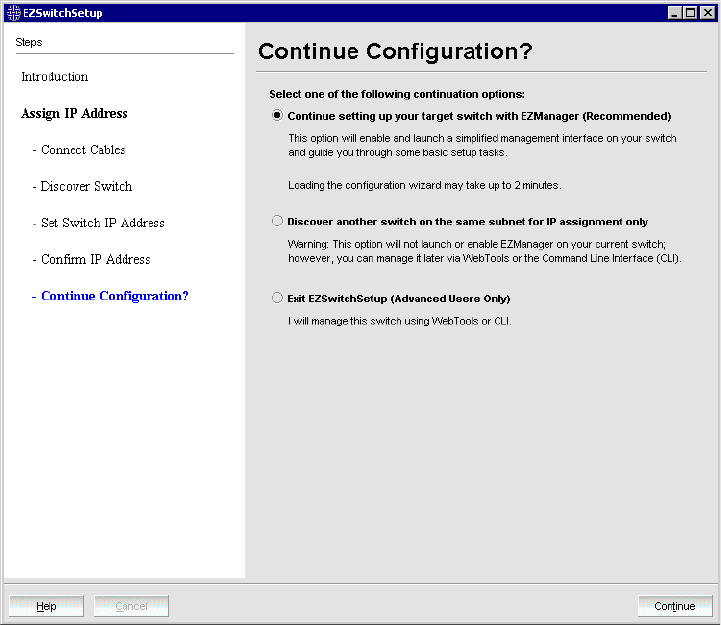
Task: Close the EZSwitchSetup window
Action: coord(707,13)
